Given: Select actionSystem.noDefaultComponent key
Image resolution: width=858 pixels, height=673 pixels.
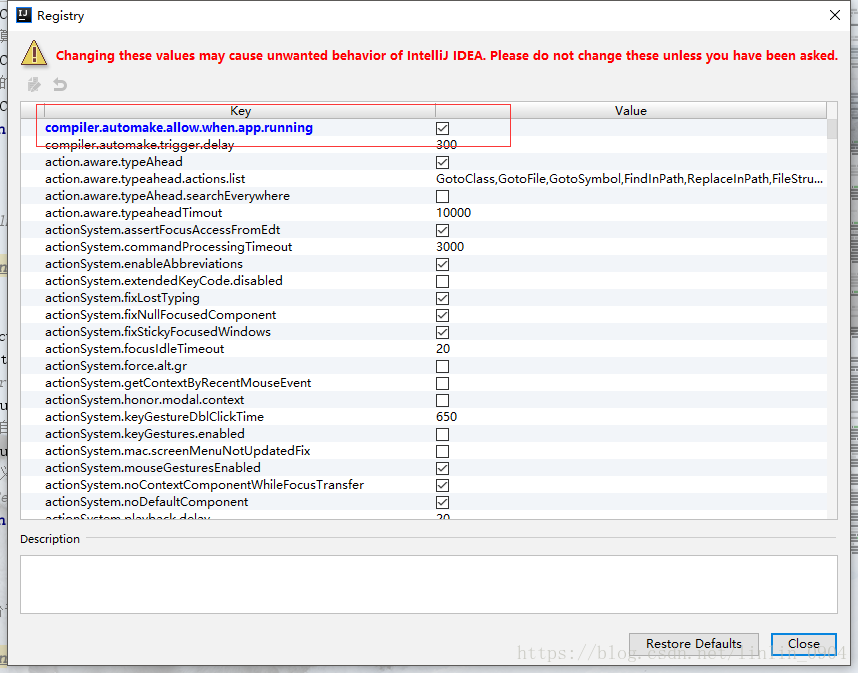Looking at the screenshot, I should (147, 501).
